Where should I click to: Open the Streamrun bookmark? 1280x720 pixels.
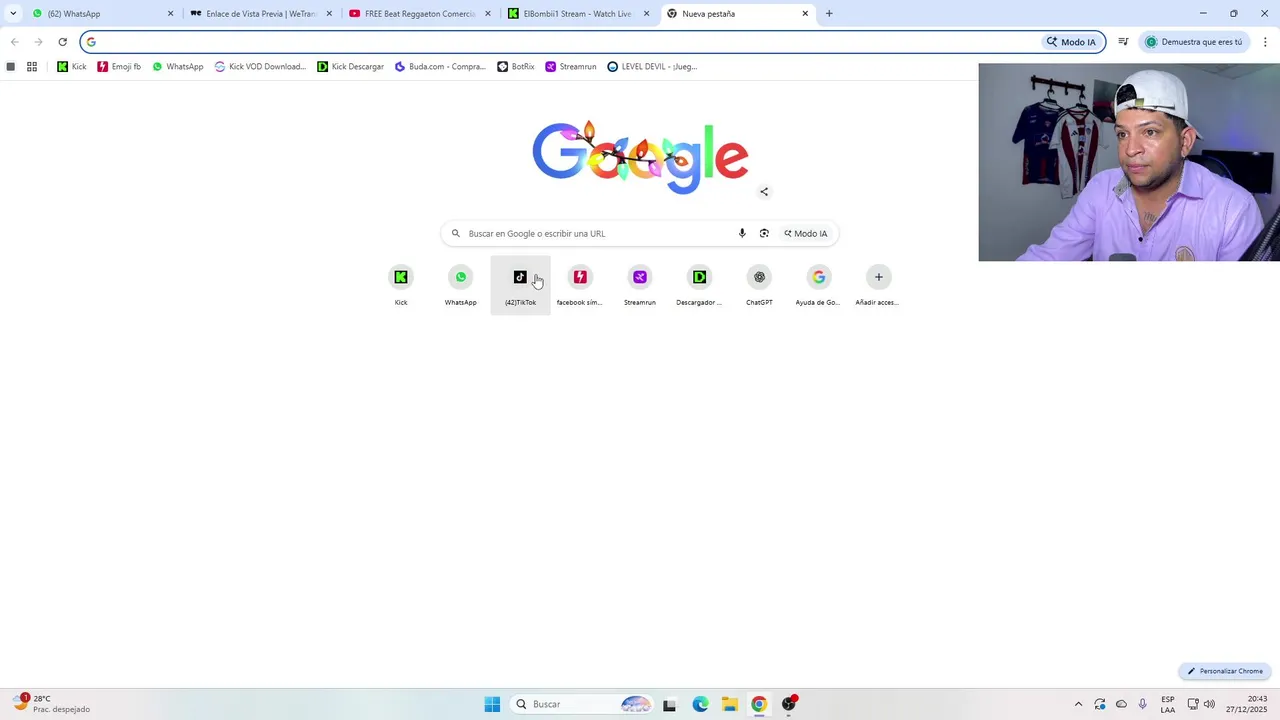tap(570, 67)
